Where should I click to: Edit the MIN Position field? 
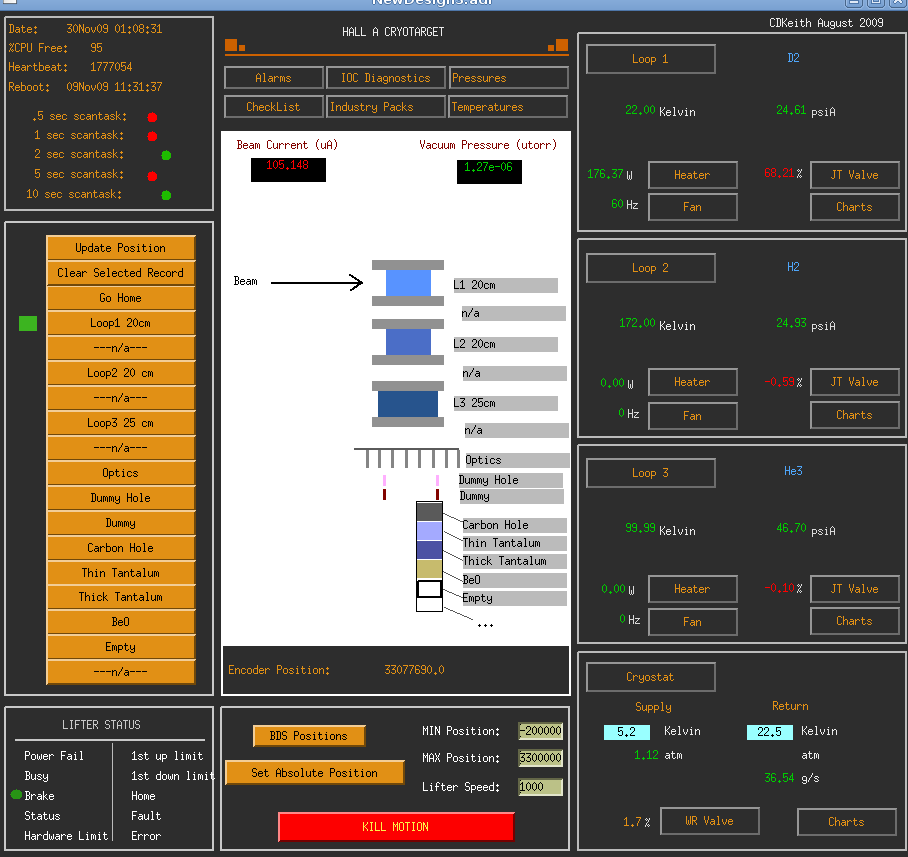(x=540, y=731)
